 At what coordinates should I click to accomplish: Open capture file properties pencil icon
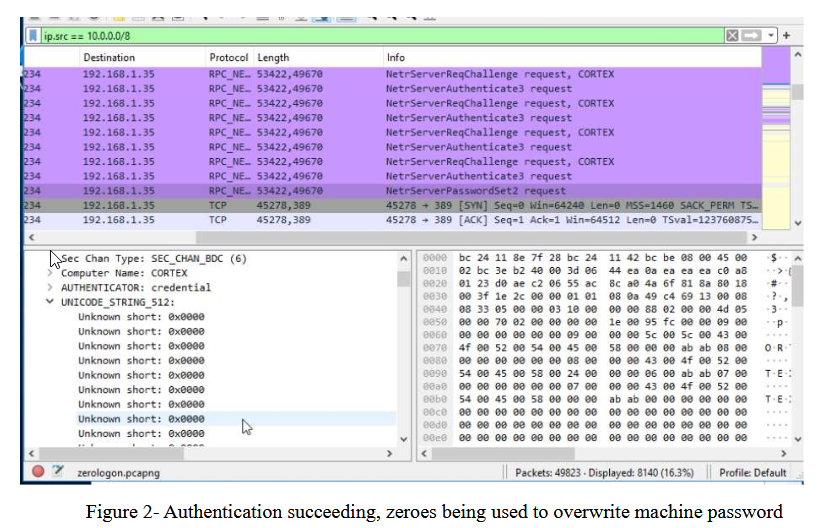pos(58,471)
